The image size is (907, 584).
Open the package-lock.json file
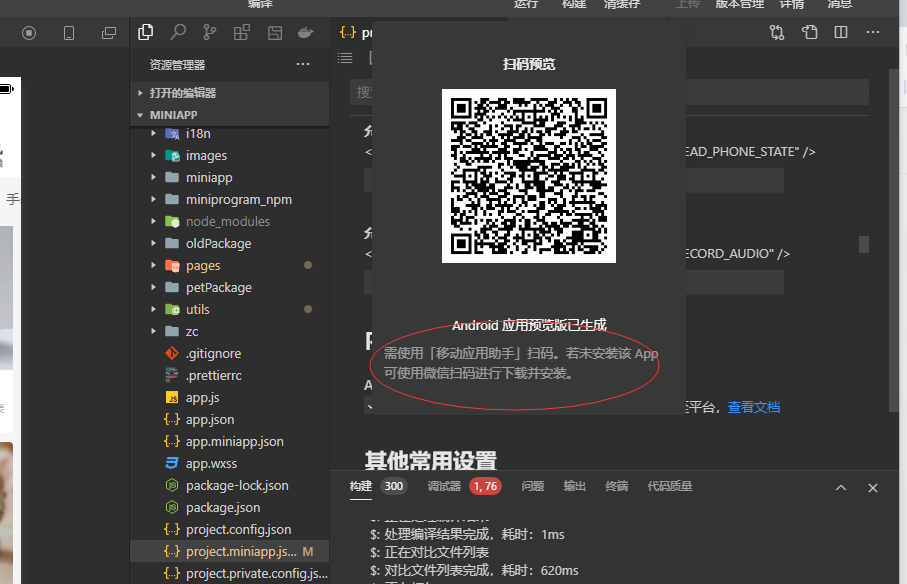coord(230,485)
